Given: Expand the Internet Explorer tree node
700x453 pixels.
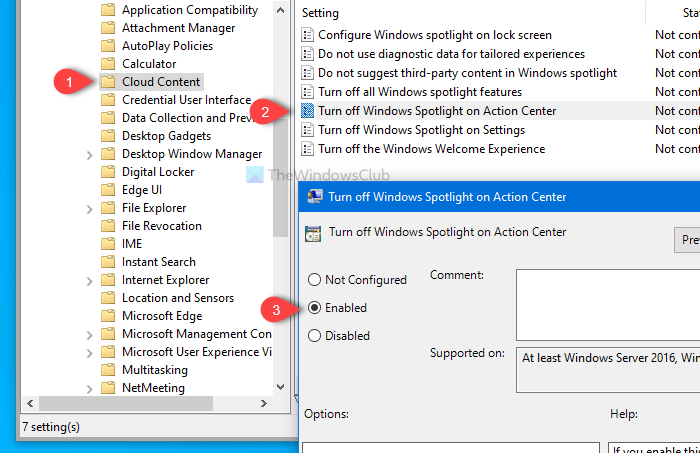Looking at the screenshot, I should click(90, 280).
